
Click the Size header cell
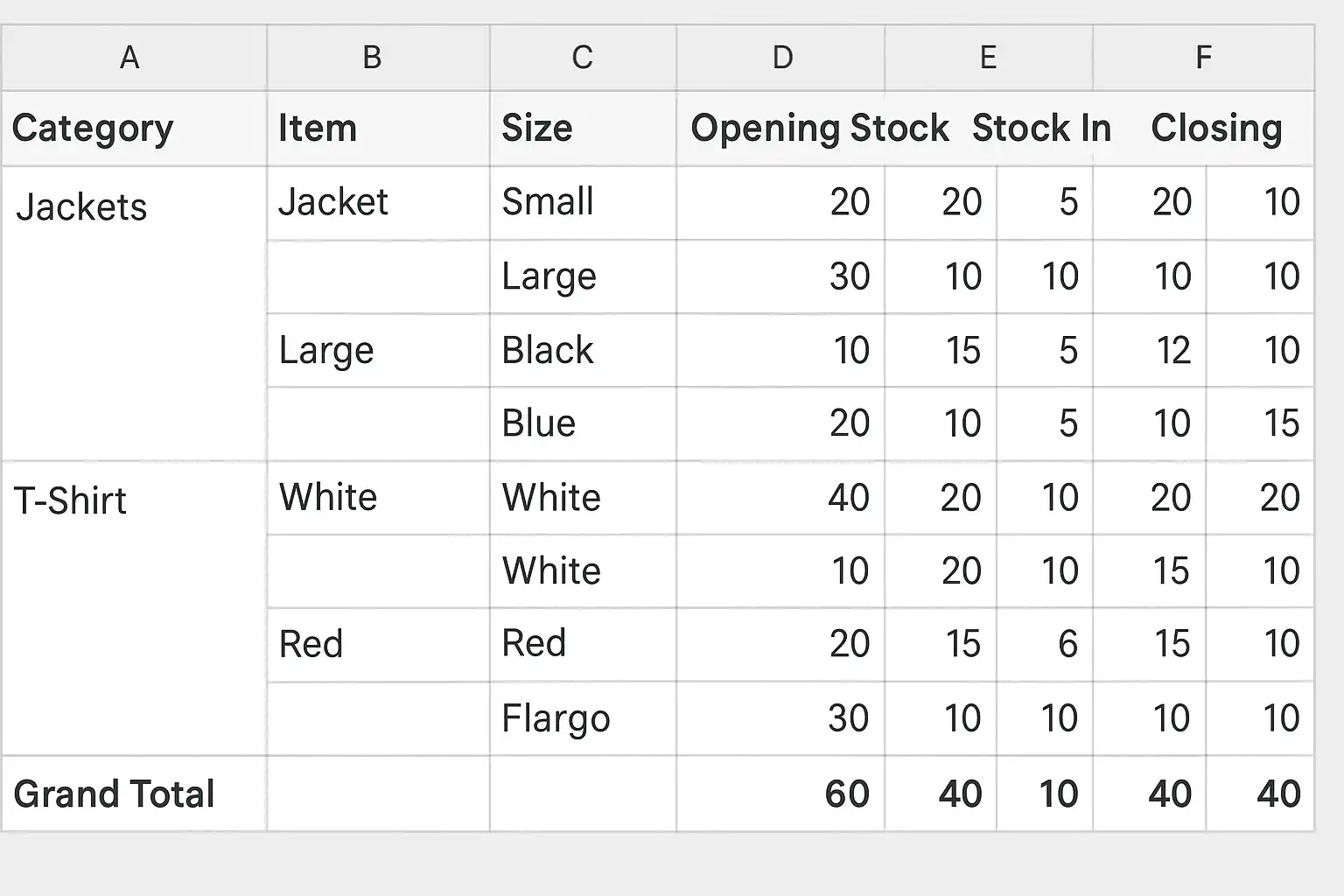pyautogui.click(x=537, y=129)
